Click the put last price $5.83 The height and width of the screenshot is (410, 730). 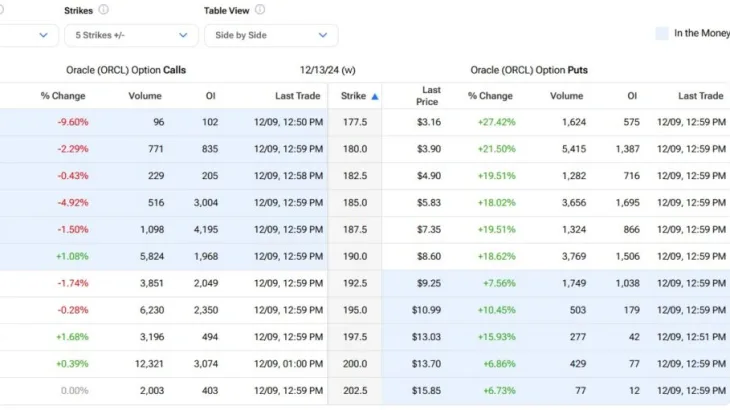click(429, 203)
